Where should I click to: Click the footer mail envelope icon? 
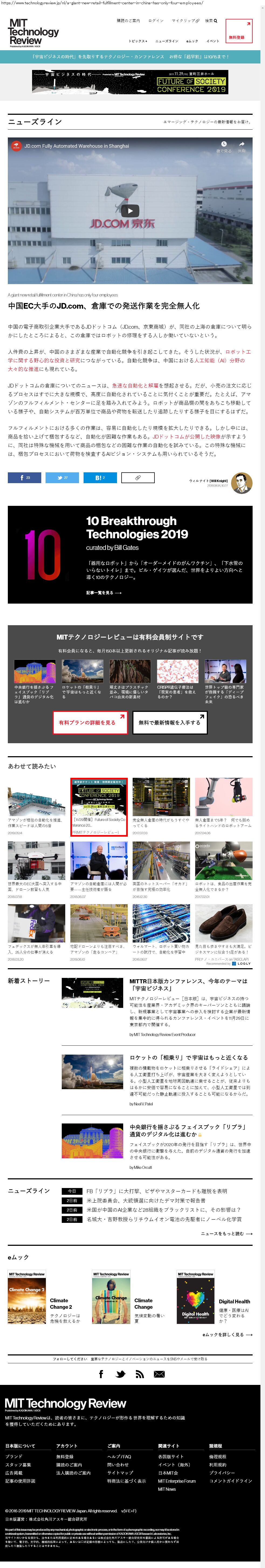[159, 1374]
